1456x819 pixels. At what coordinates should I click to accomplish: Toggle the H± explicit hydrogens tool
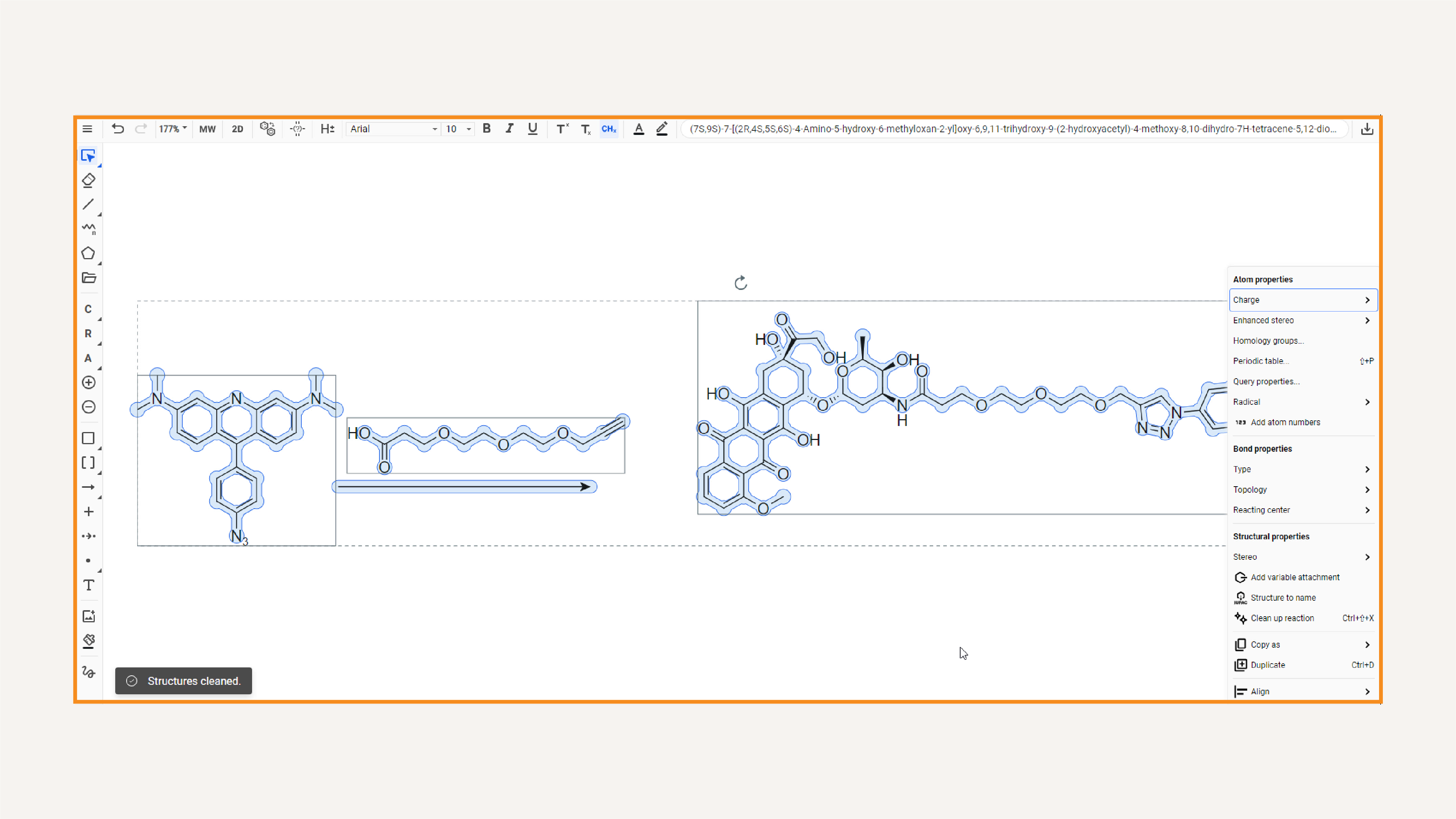pyautogui.click(x=327, y=129)
